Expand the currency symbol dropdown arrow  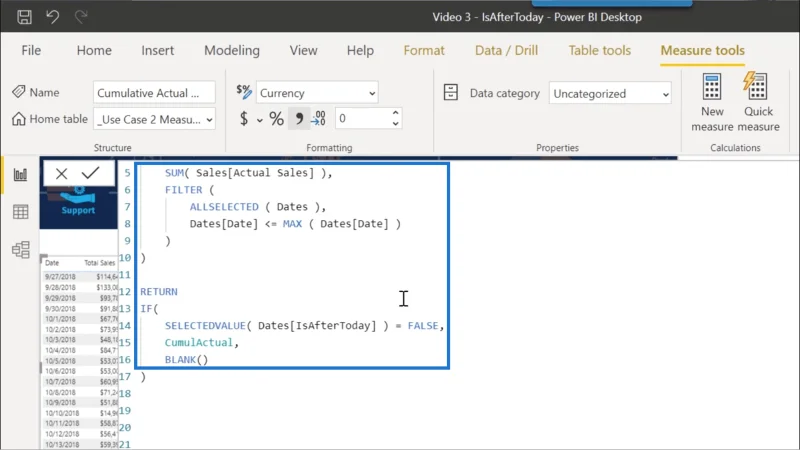260,120
